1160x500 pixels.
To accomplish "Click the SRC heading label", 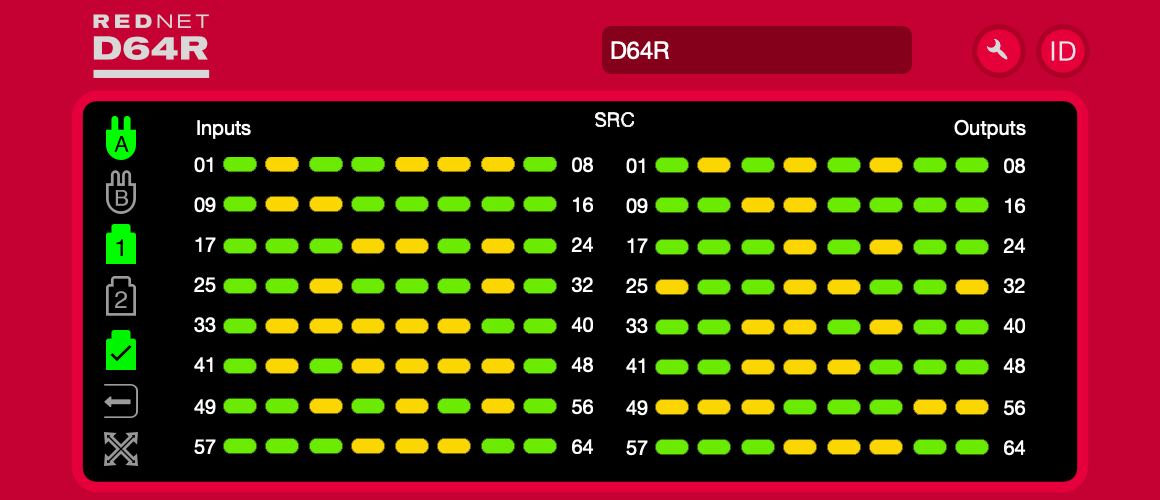I will coord(614,121).
